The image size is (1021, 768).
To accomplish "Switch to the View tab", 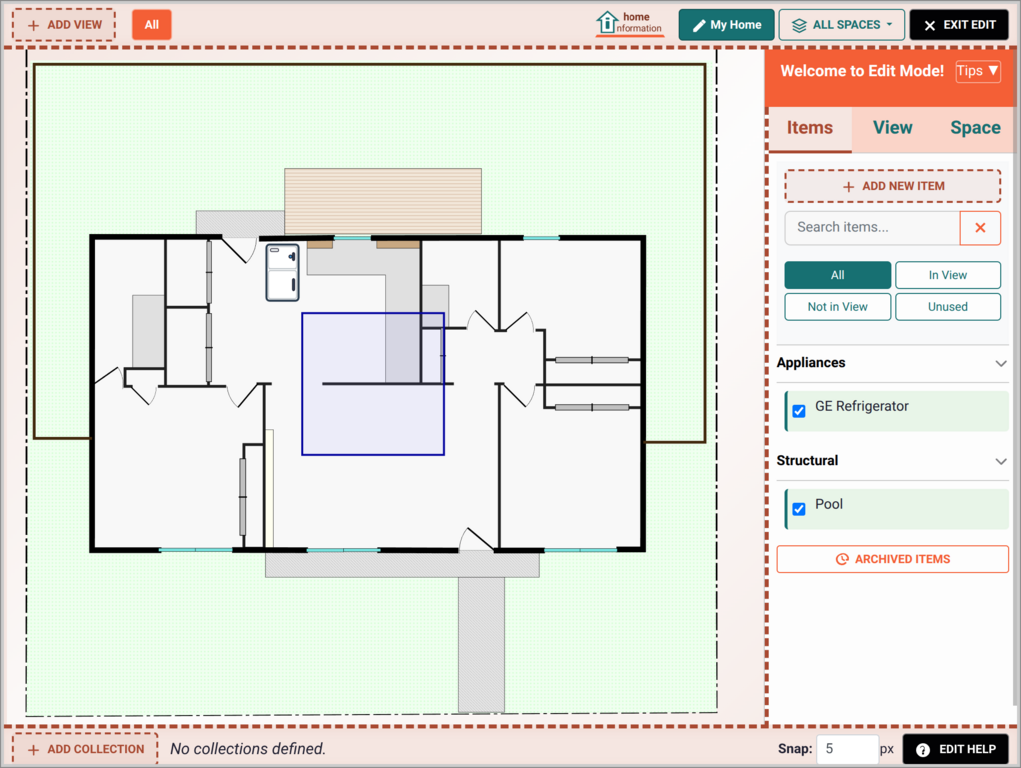I will click(x=892, y=128).
